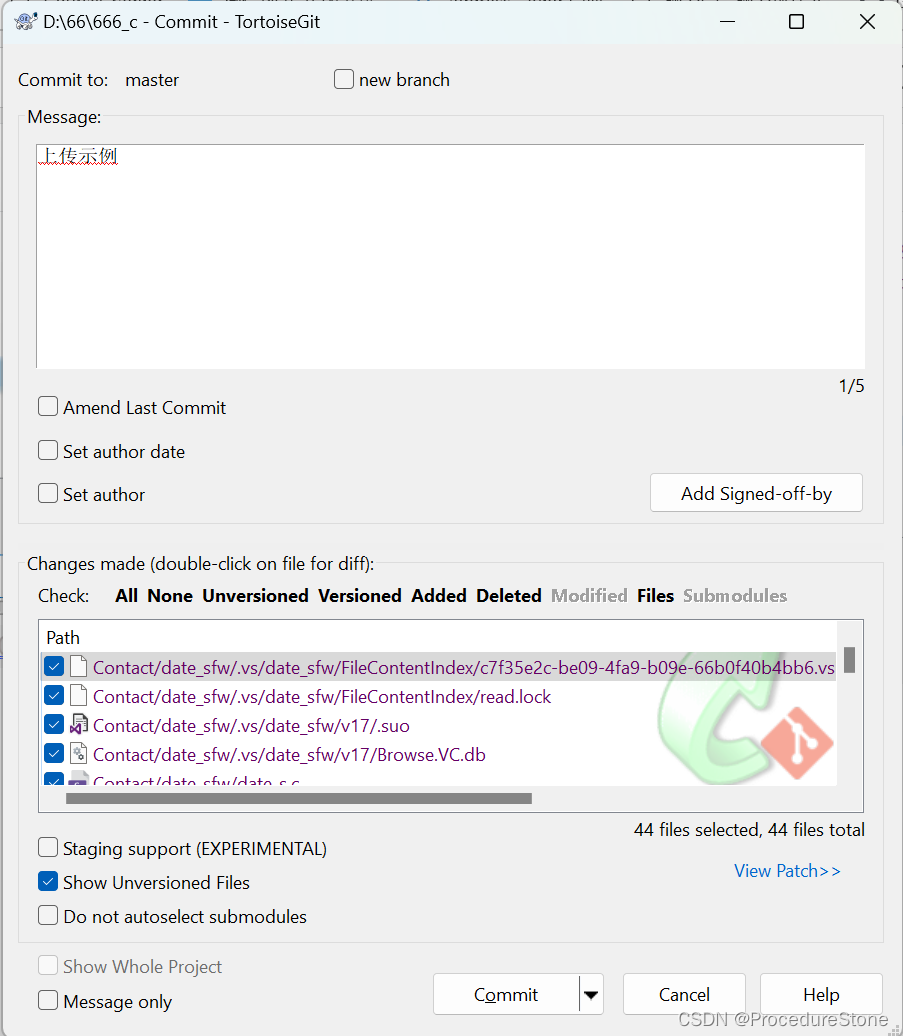Deselect the Browse.VC.db file checkbox
This screenshot has width=903, height=1036.
54,754
